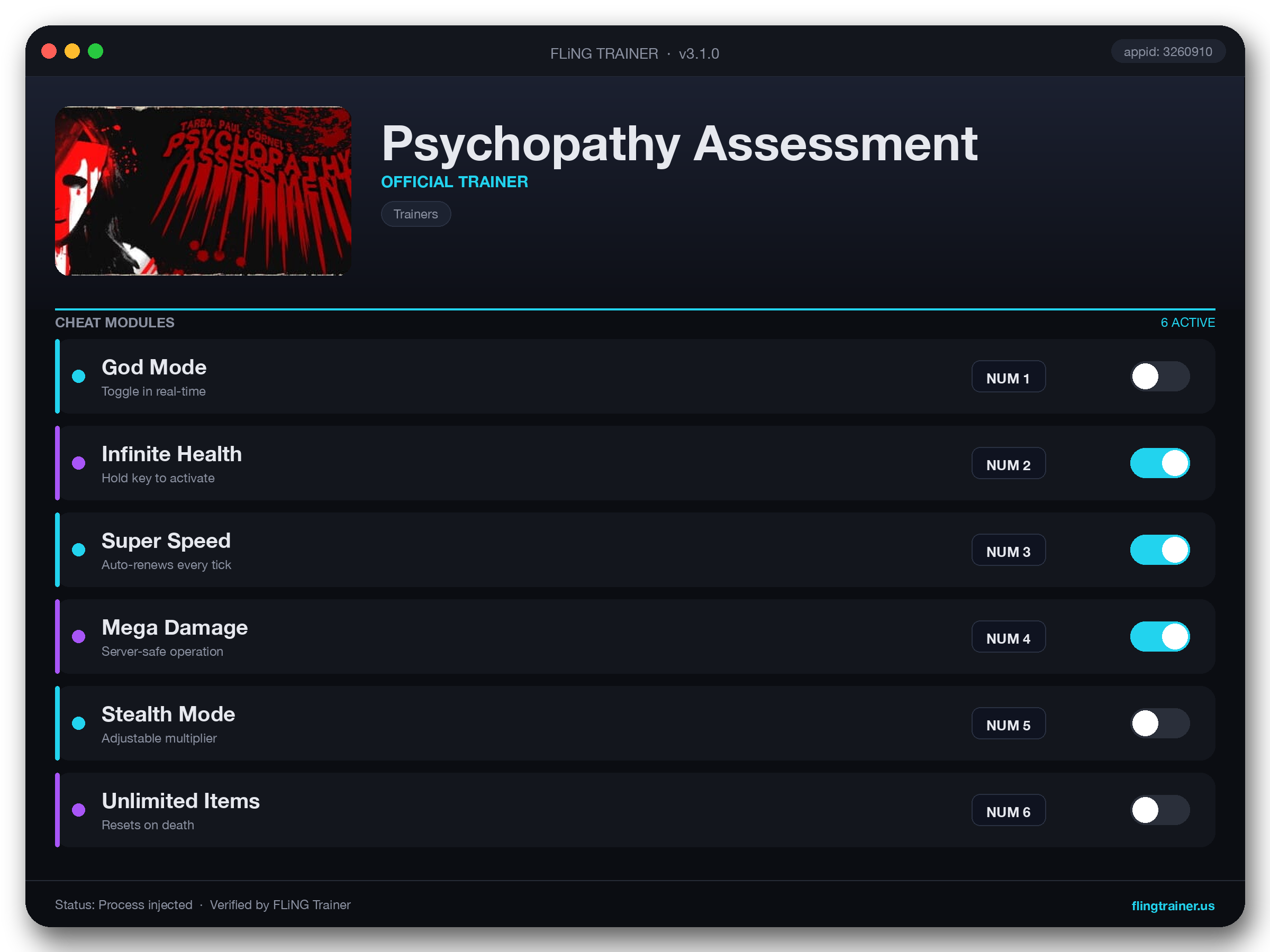
Task: Click the Unlimited Items title
Action: click(x=180, y=801)
